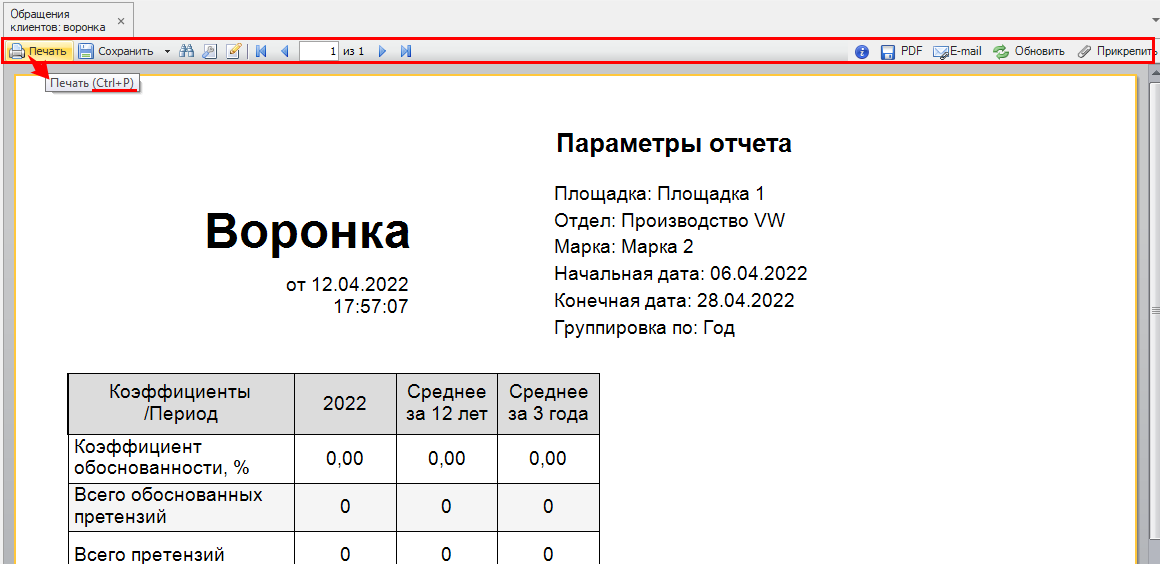The image size is (1160, 564).
Task: Jump to the last page
Action: (x=406, y=51)
